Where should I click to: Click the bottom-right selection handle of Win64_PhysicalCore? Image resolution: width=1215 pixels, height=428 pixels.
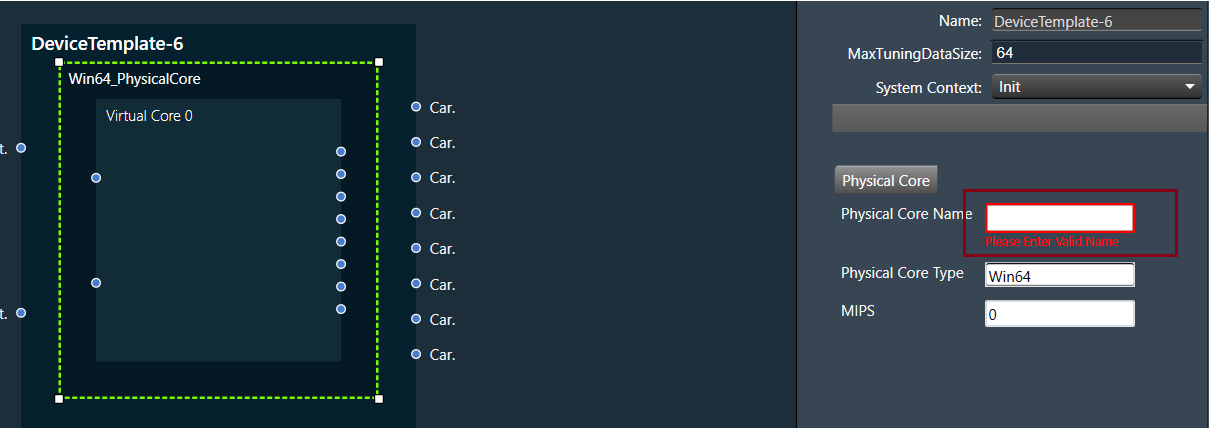coord(379,399)
